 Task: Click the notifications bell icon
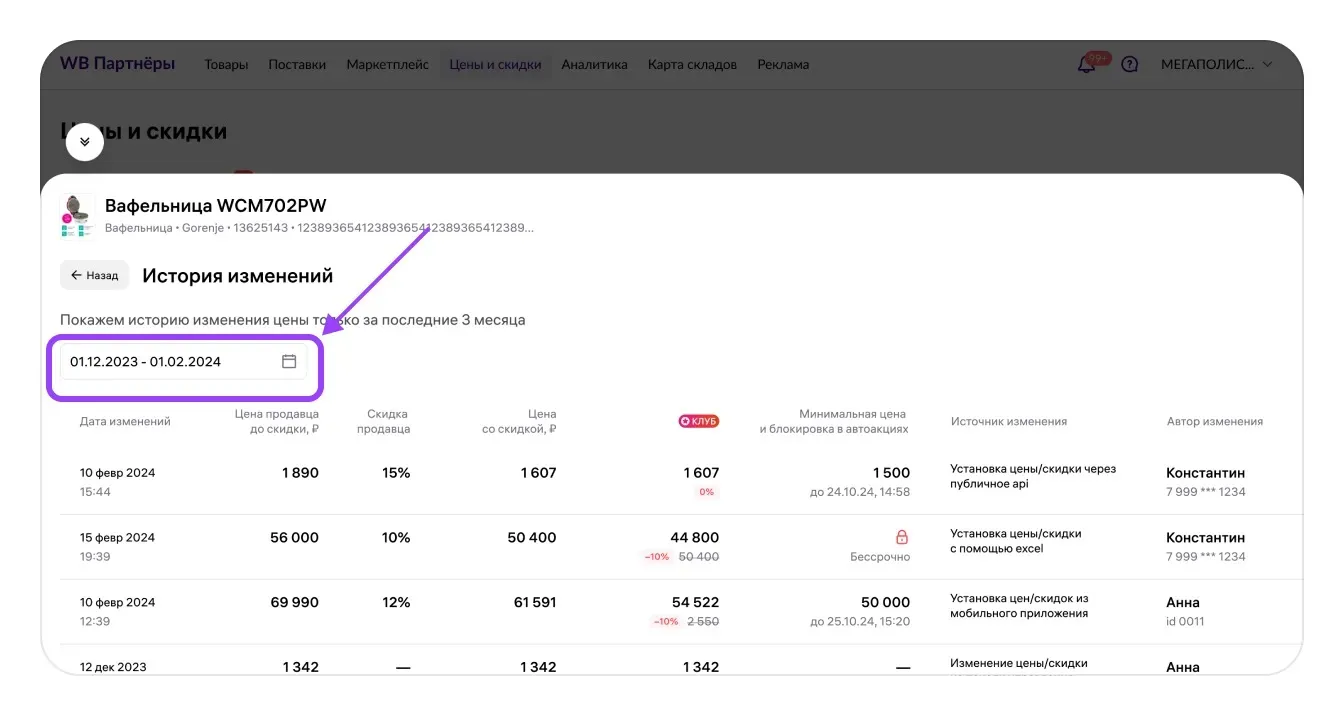[x=1086, y=65]
